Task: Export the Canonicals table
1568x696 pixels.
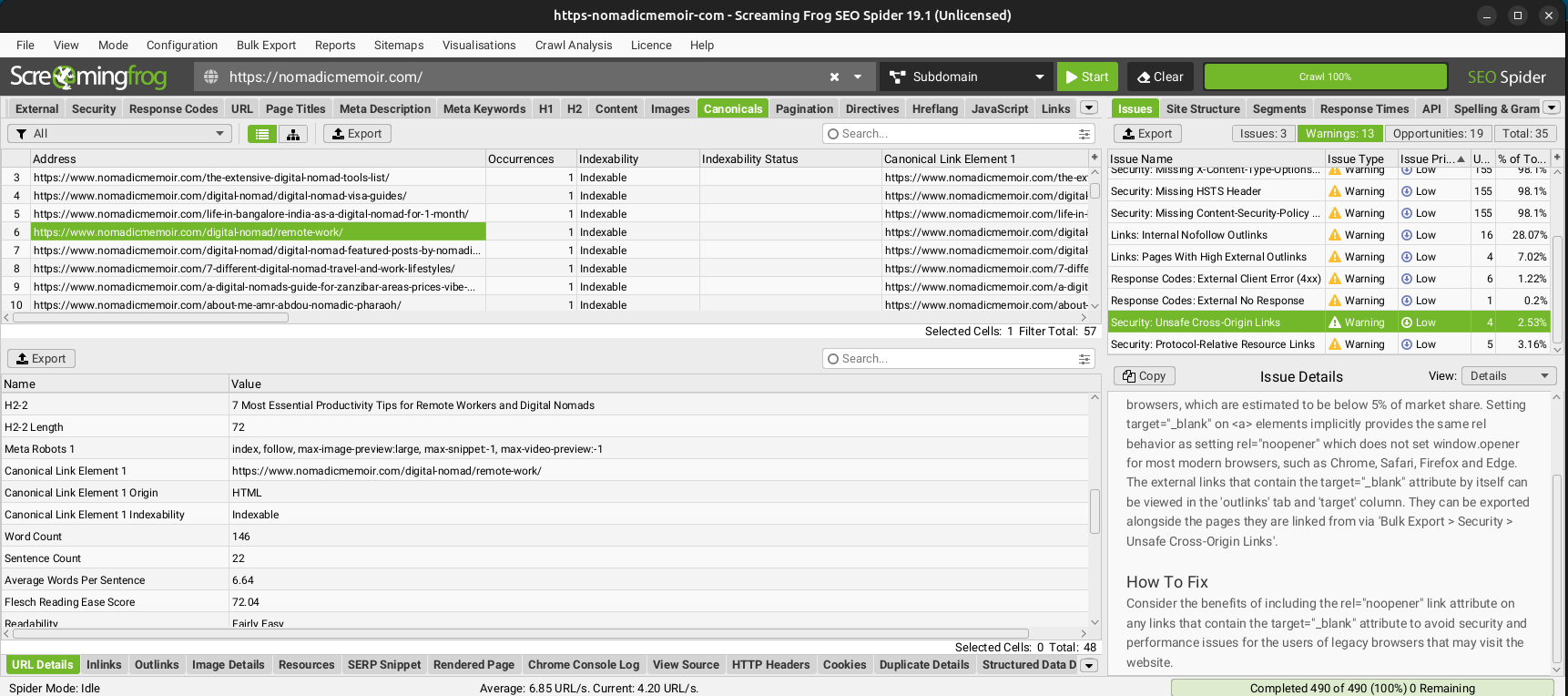Action: click(357, 134)
